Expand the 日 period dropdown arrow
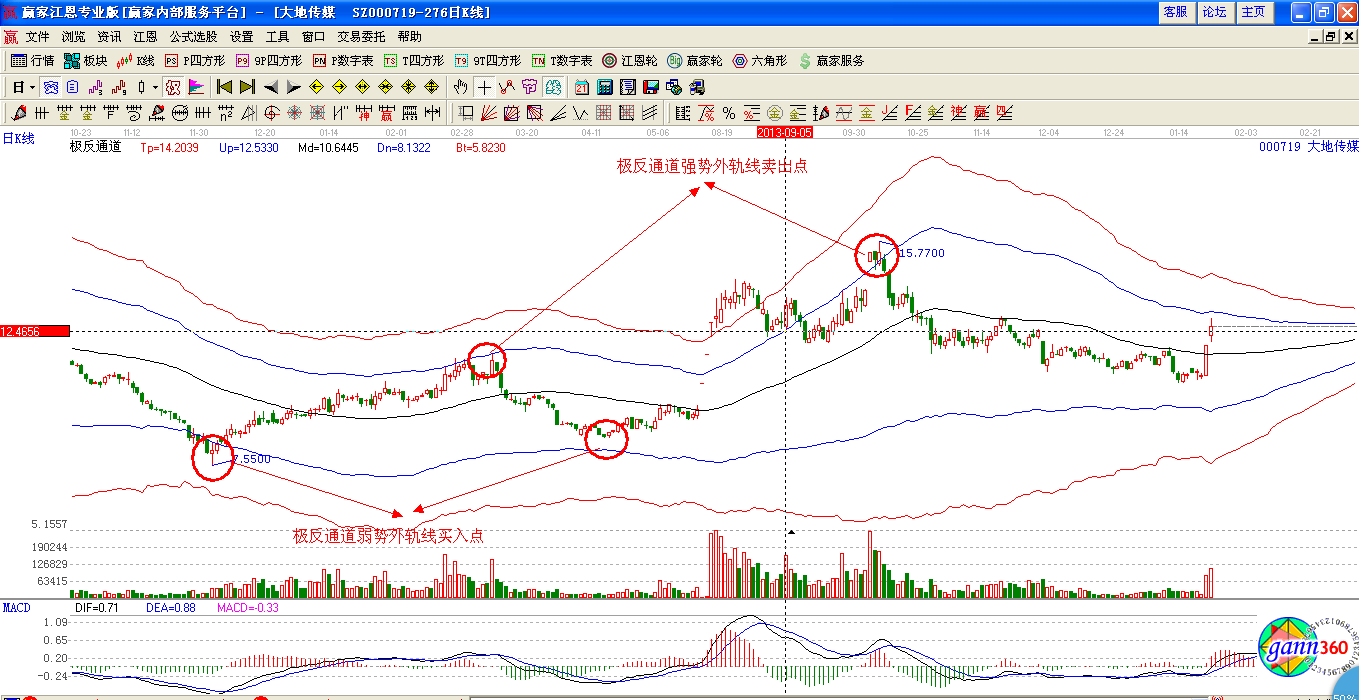The height and width of the screenshot is (700, 1359). 33,87
